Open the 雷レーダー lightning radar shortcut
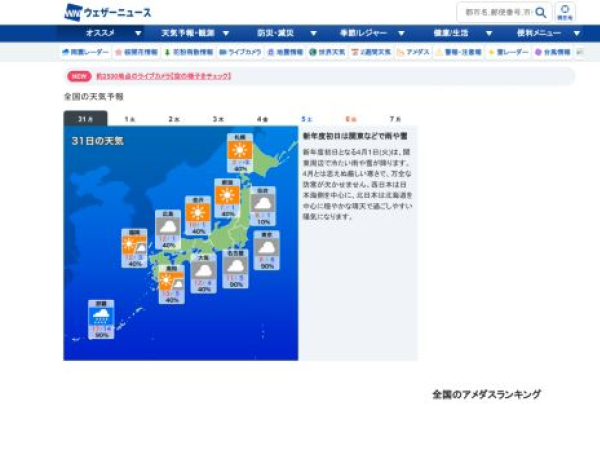Image resolution: width=600 pixels, height=450 pixels. [508, 52]
